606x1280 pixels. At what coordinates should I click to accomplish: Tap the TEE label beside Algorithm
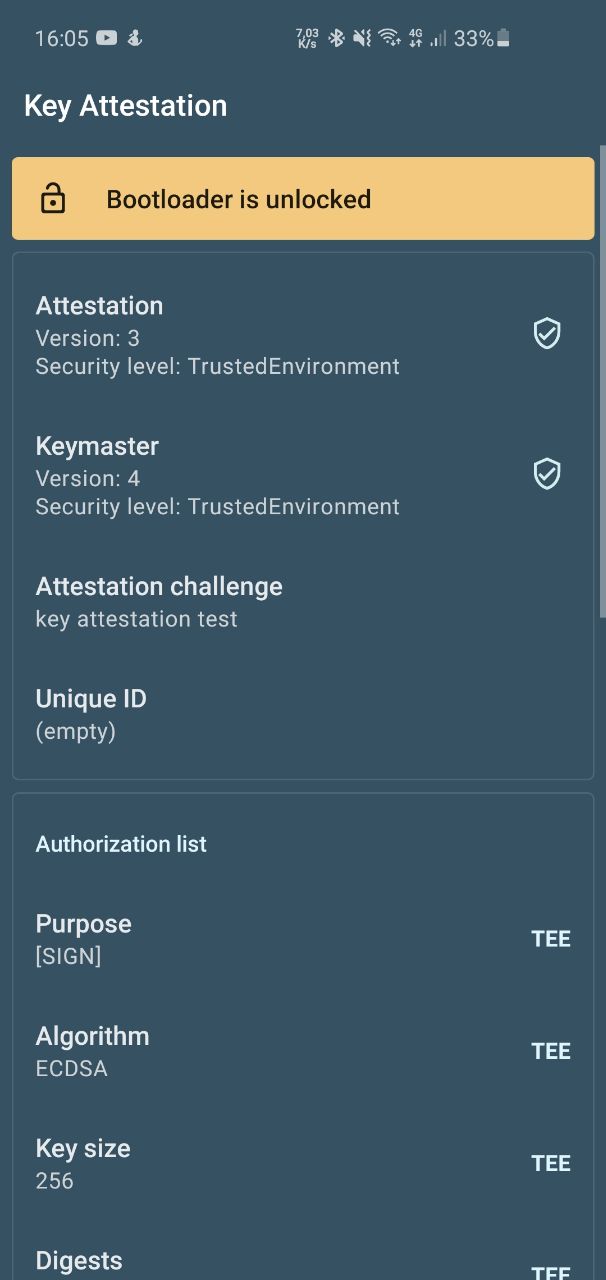(551, 1051)
